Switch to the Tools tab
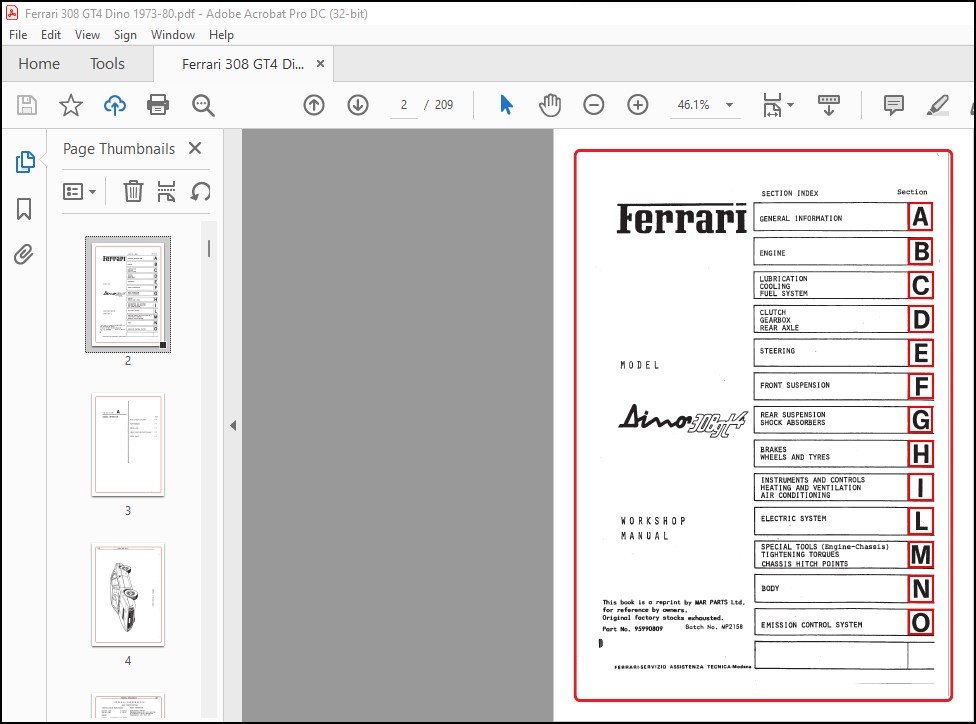The height and width of the screenshot is (724, 976). click(107, 63)
